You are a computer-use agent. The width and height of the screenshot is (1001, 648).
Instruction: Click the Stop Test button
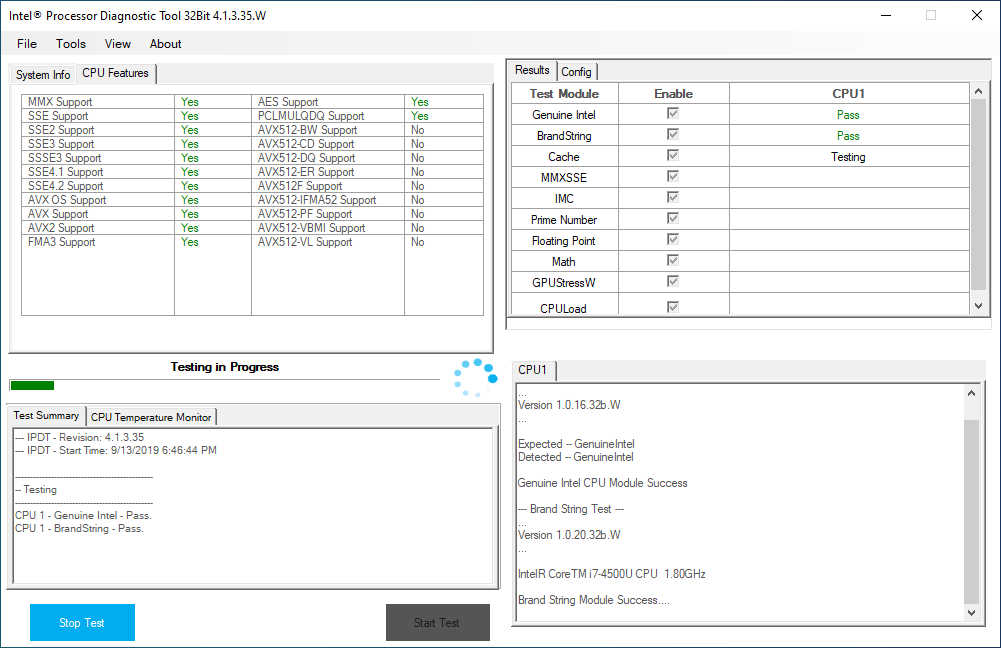point(82,623)
